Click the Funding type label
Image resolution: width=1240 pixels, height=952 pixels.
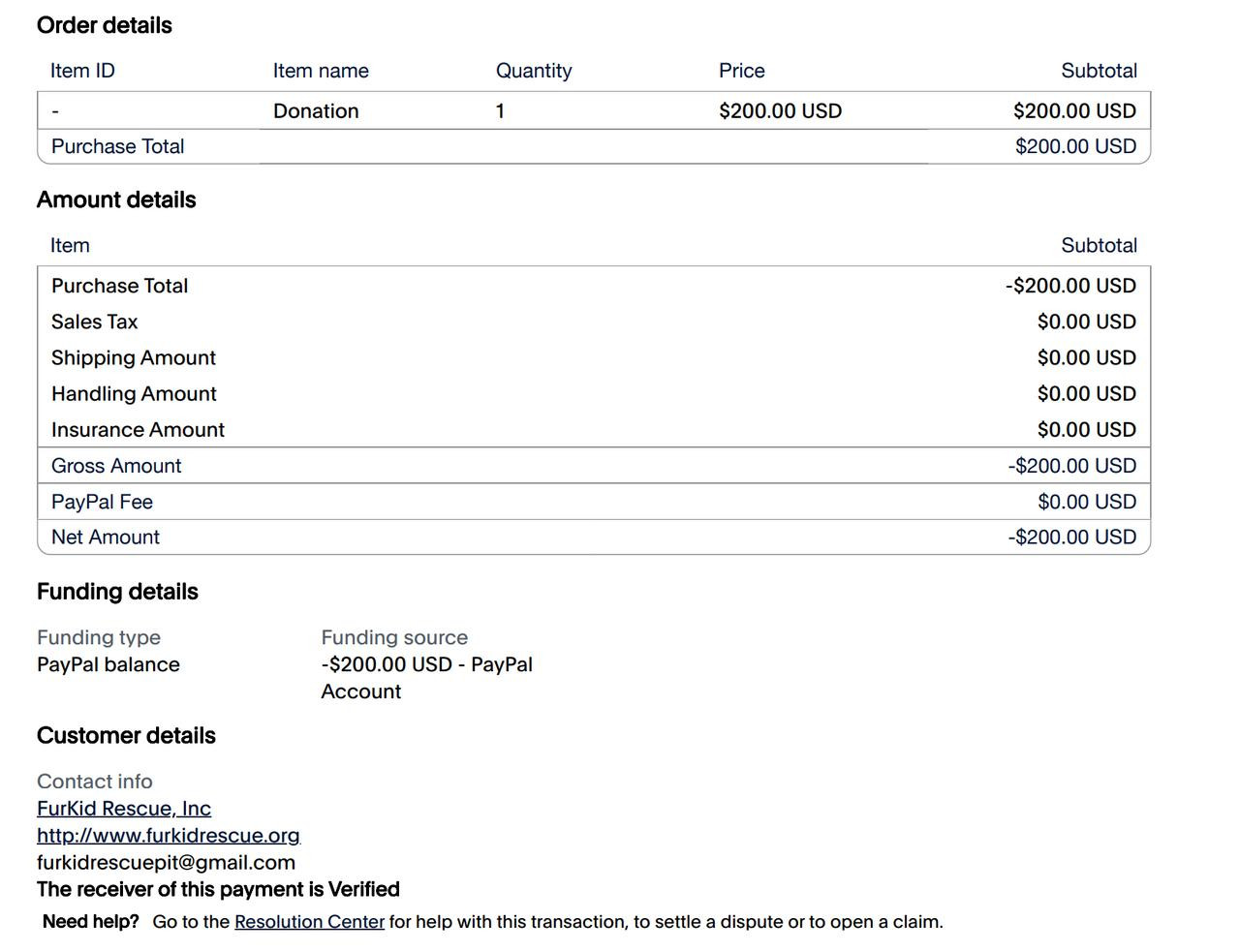coord(99,638)
